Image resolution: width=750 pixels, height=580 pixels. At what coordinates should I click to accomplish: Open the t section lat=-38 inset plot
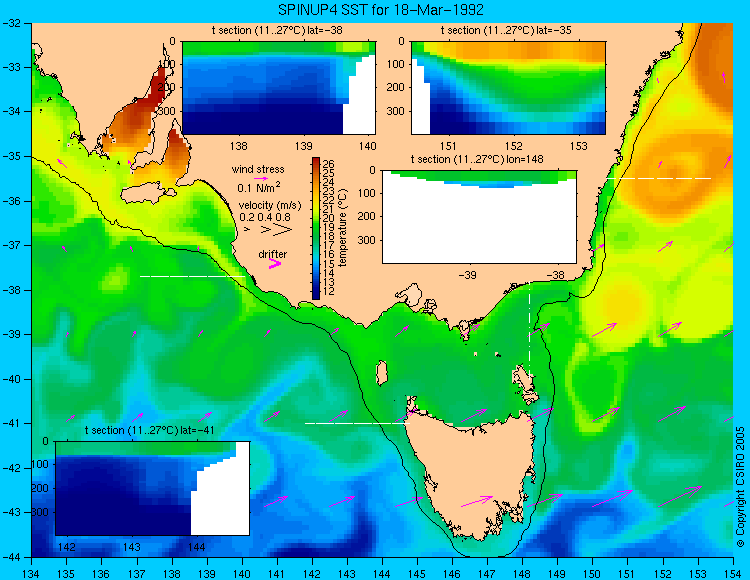click(x=279, y=88)
